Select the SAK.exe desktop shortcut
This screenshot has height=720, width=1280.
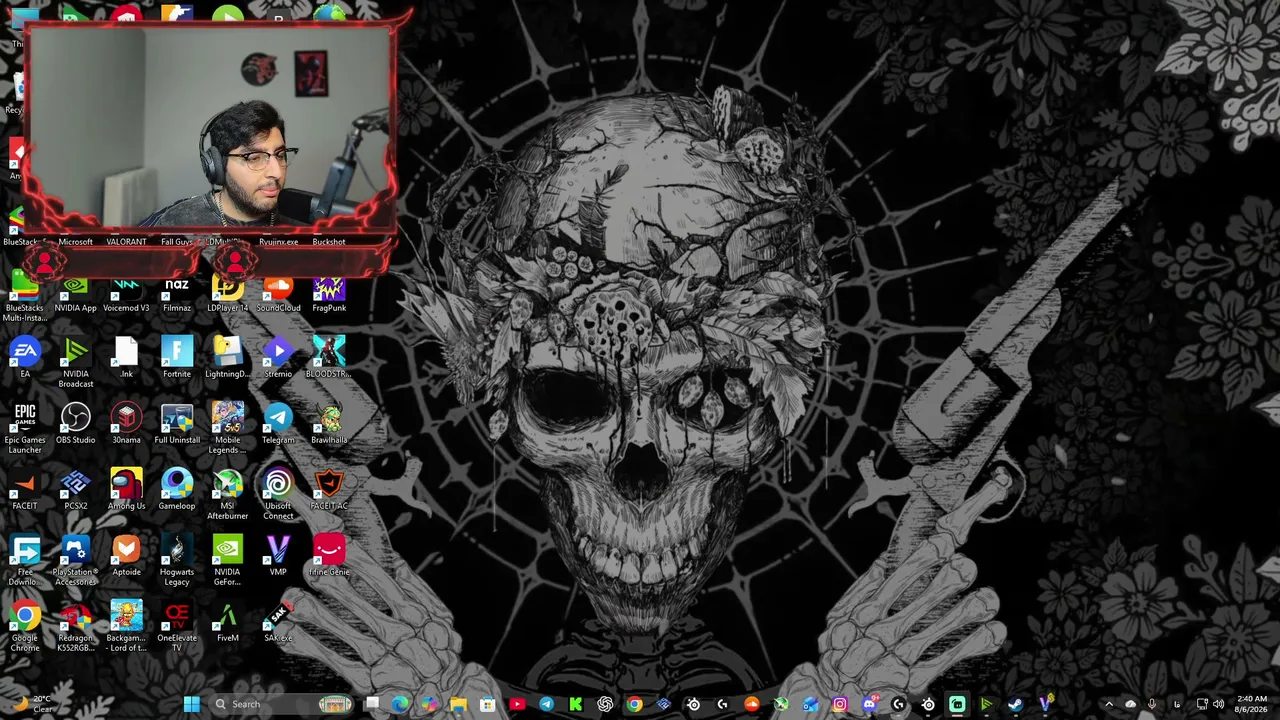(278, 622)
